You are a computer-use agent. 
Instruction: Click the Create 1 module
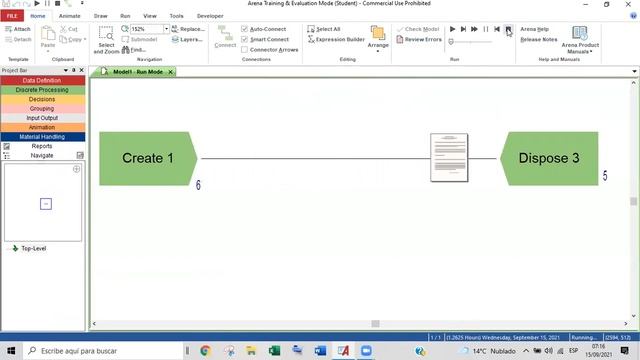tap(148, 158)
